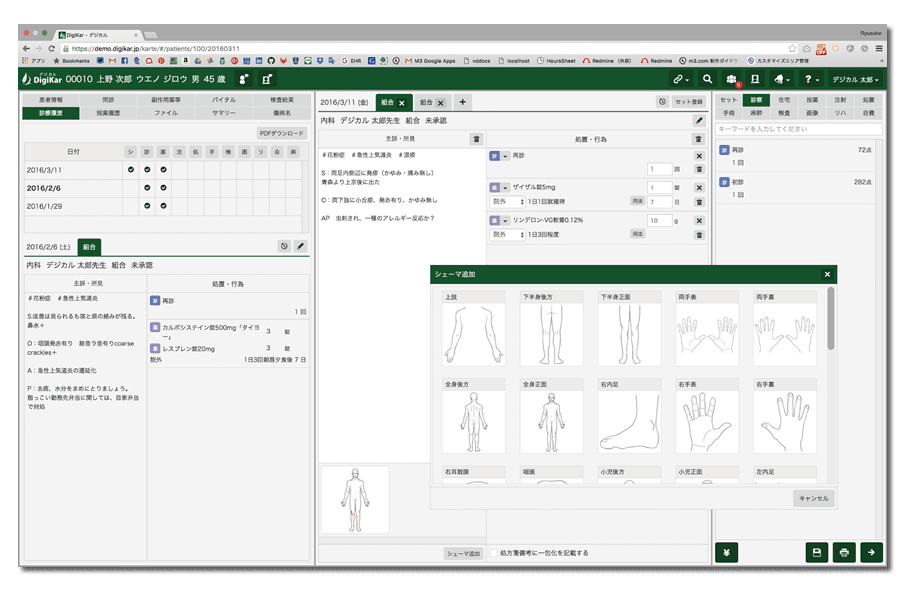912x589 pixels.
Task: Remove ザイザル錠5mg with its X button
Action: [x=699, y=188]
